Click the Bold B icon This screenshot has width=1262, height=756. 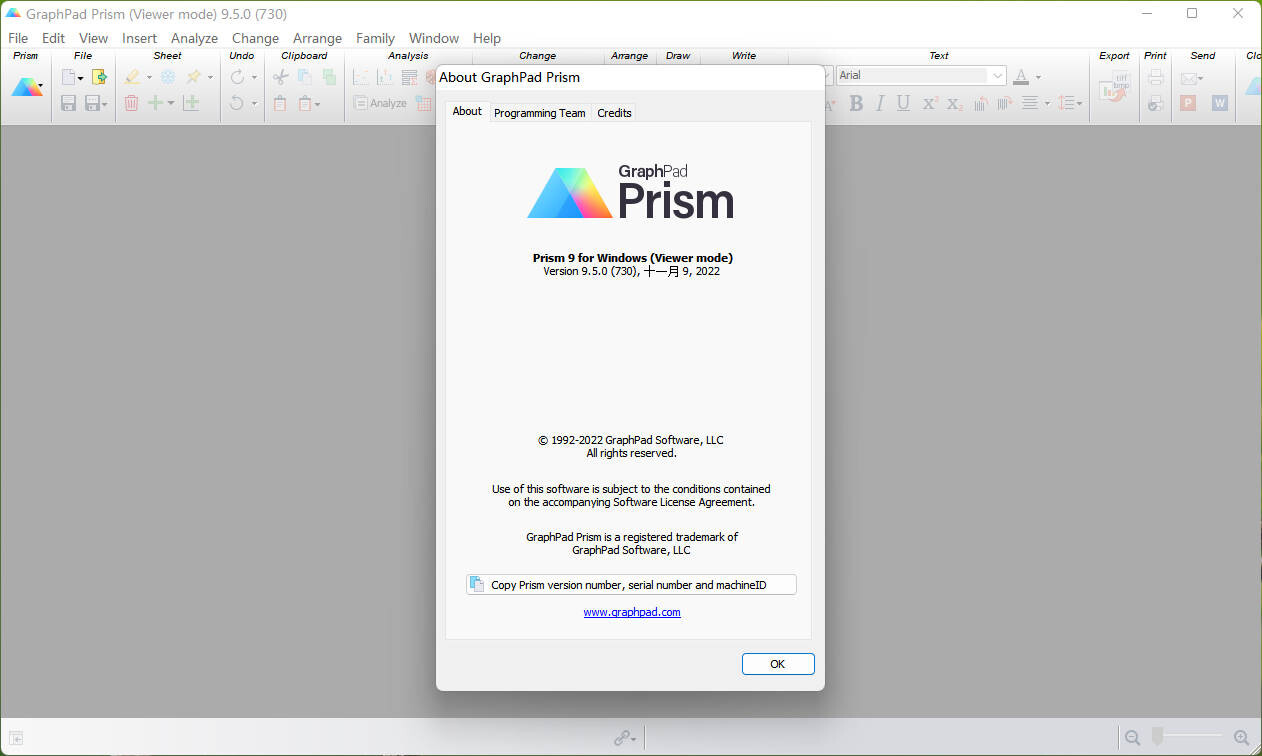click(x=856, y=103)
